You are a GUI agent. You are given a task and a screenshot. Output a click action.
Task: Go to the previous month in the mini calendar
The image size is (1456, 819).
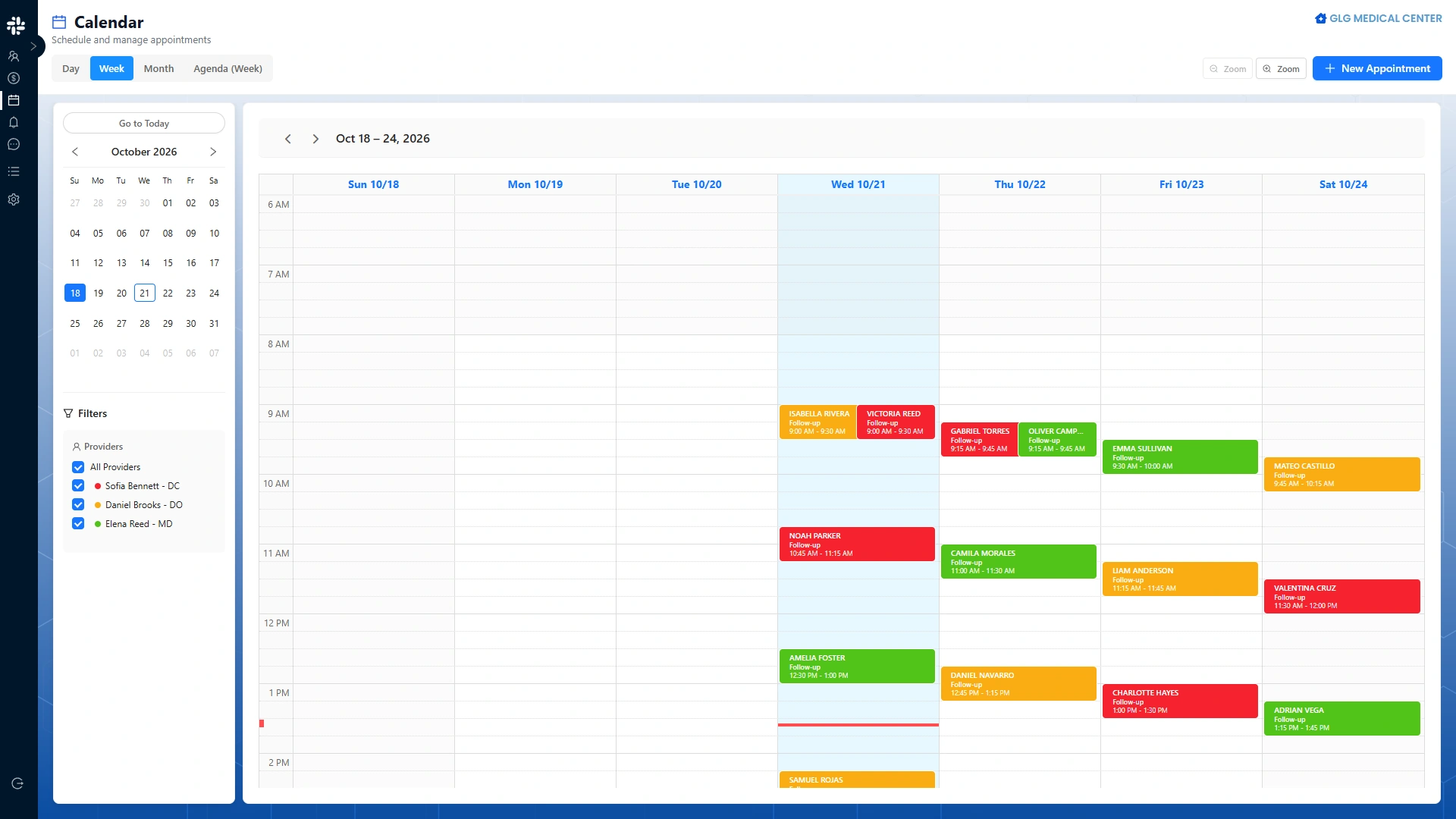pos(75,152)
